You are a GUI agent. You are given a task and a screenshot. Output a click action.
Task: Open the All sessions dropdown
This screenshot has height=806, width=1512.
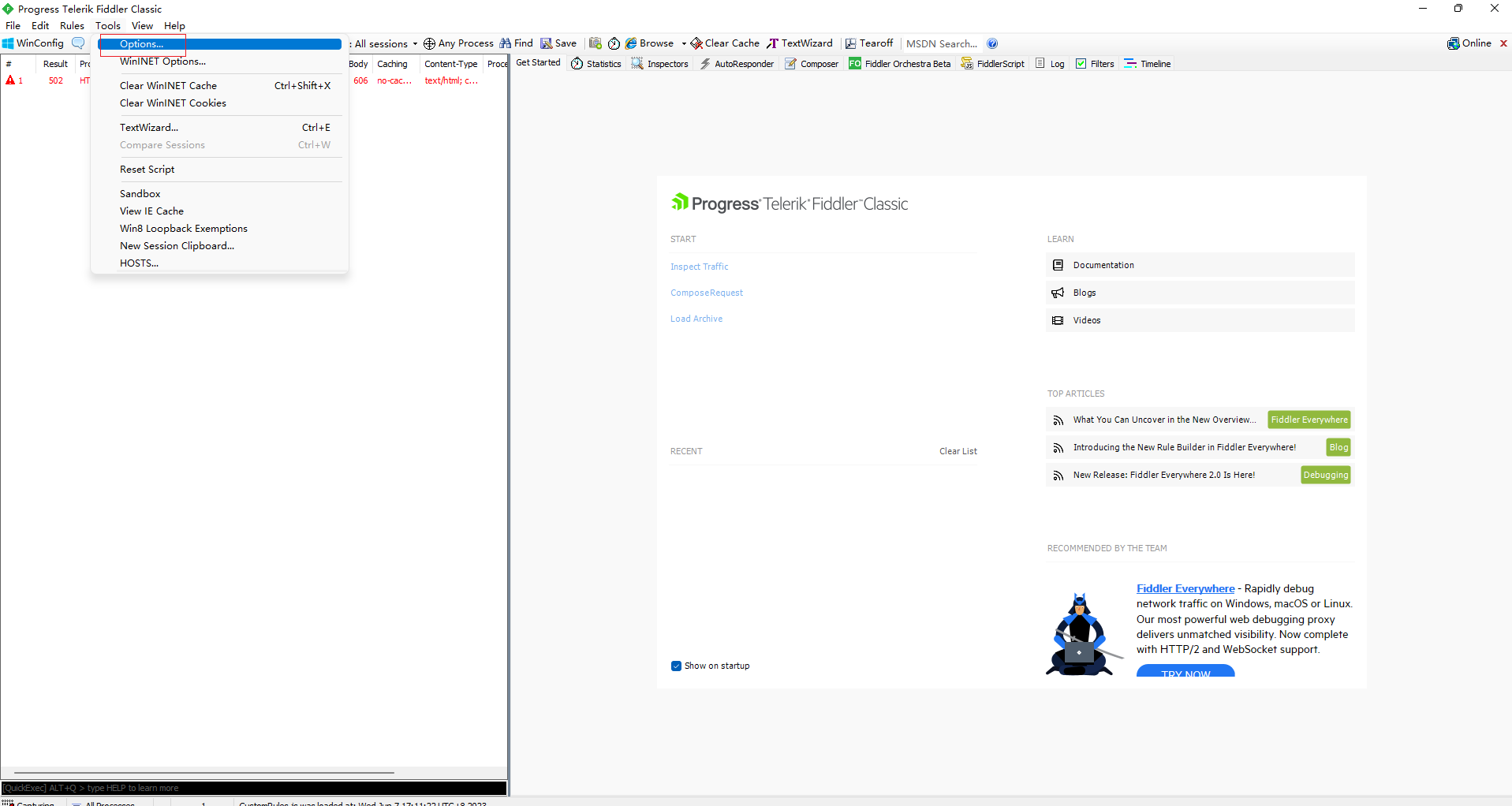pyautogui.click(x=386, y=43)
